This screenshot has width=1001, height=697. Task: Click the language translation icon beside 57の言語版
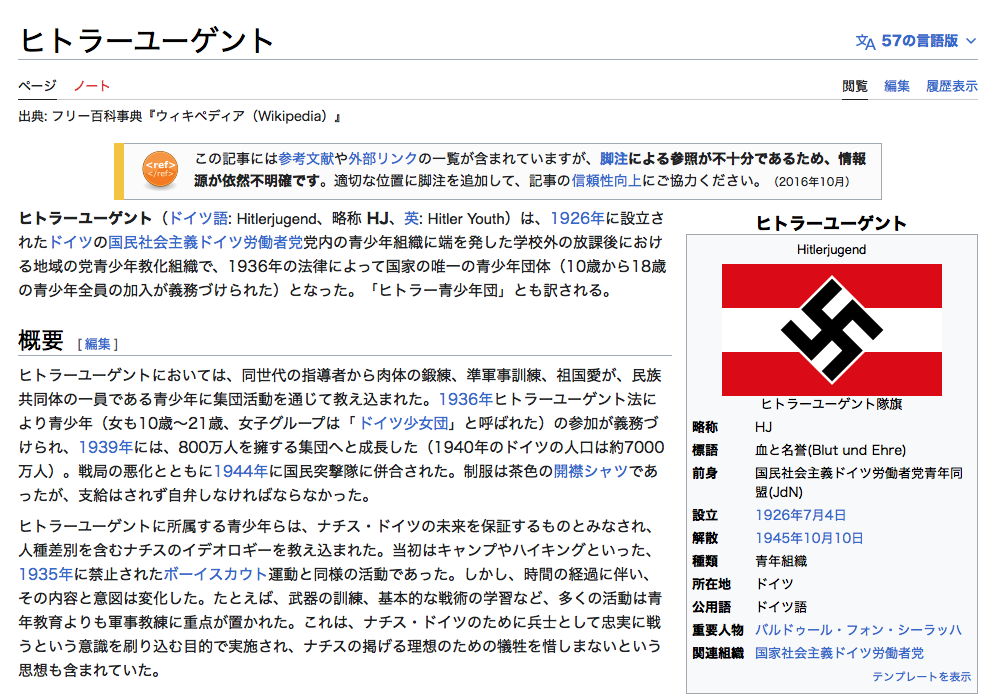tap(865, 42)
